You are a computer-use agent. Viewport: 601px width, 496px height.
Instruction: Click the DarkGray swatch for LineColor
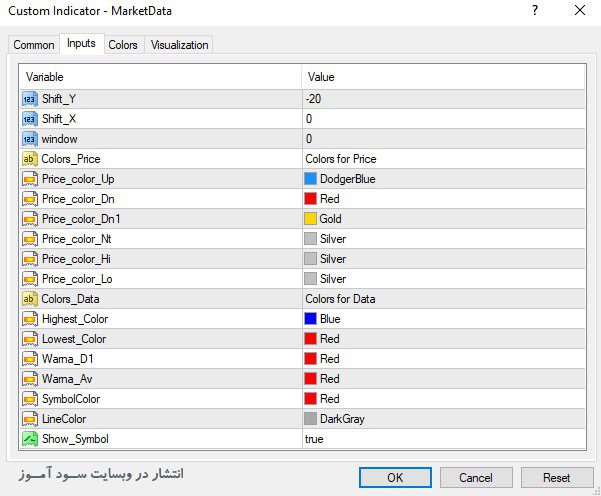coord(310,419)
